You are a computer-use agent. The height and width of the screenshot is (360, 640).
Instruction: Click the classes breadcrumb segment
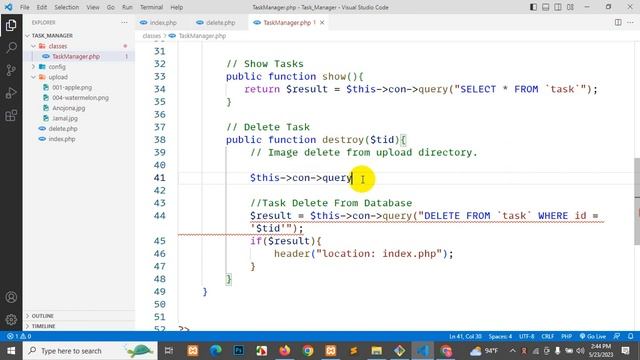coord(151,36)
